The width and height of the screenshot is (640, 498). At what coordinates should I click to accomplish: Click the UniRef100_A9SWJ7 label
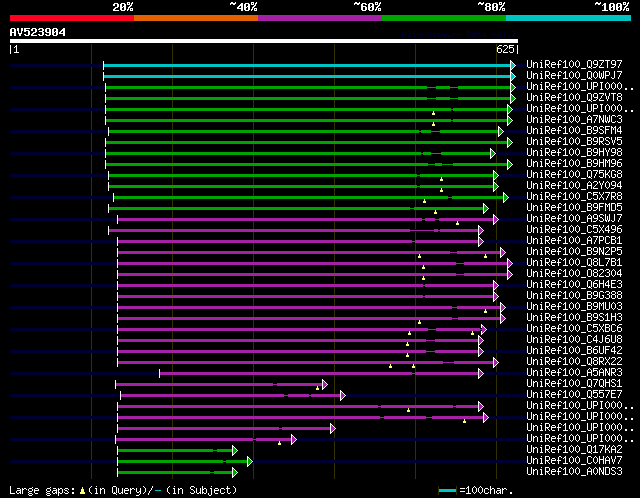574,218
